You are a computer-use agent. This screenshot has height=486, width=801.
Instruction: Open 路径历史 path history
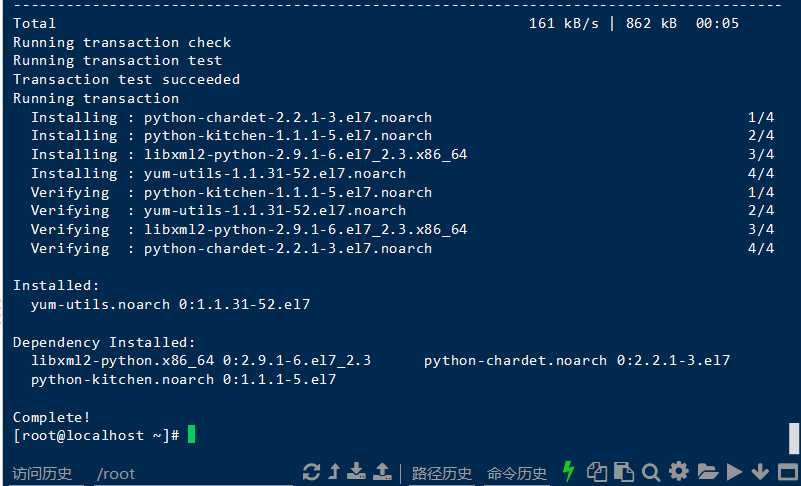pyautogui.click(x=441, y=474)
